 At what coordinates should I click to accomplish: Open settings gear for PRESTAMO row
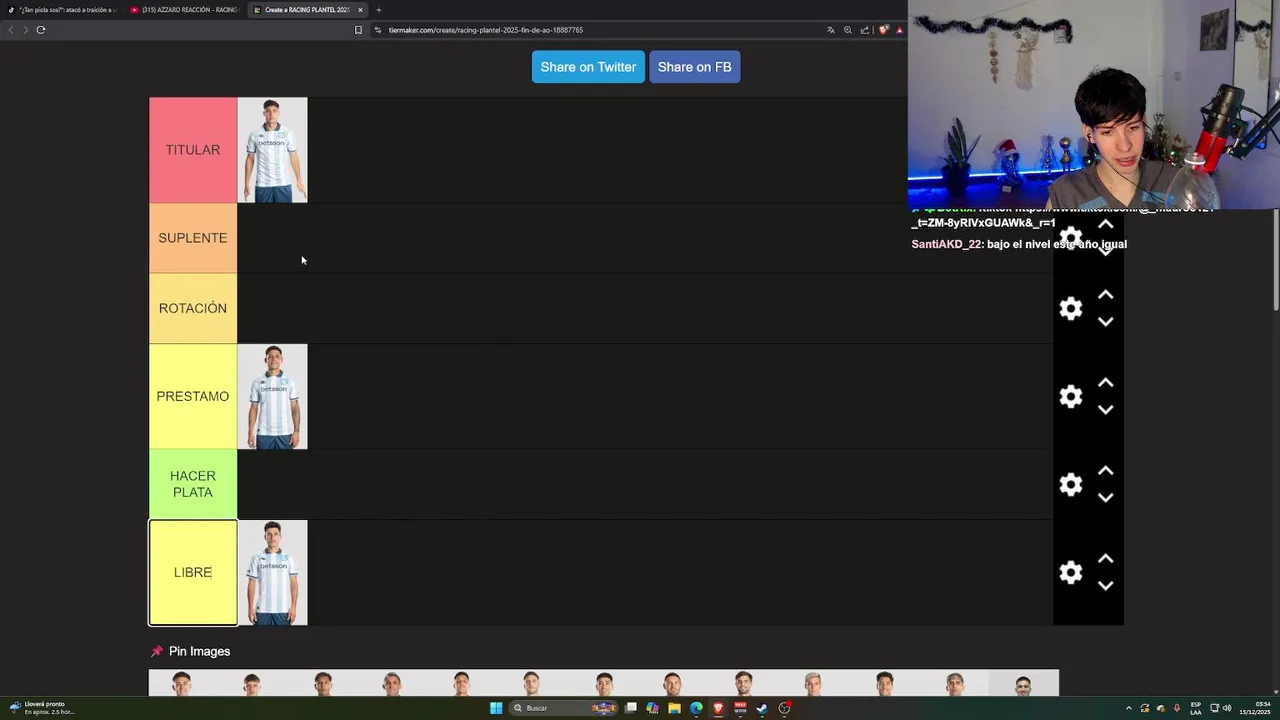pos(1071,396)
